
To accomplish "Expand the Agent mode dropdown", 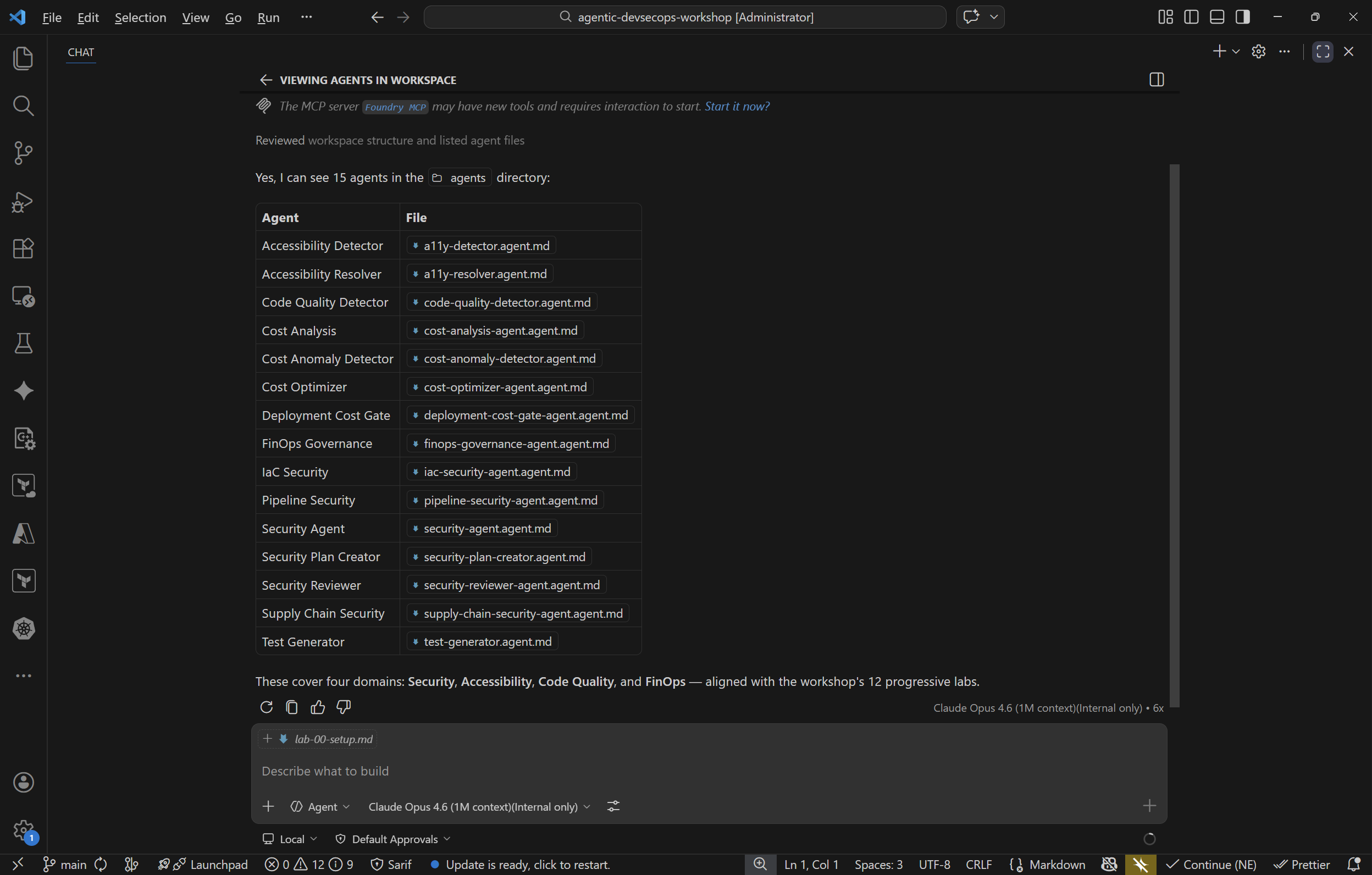I will pos(321,807).
